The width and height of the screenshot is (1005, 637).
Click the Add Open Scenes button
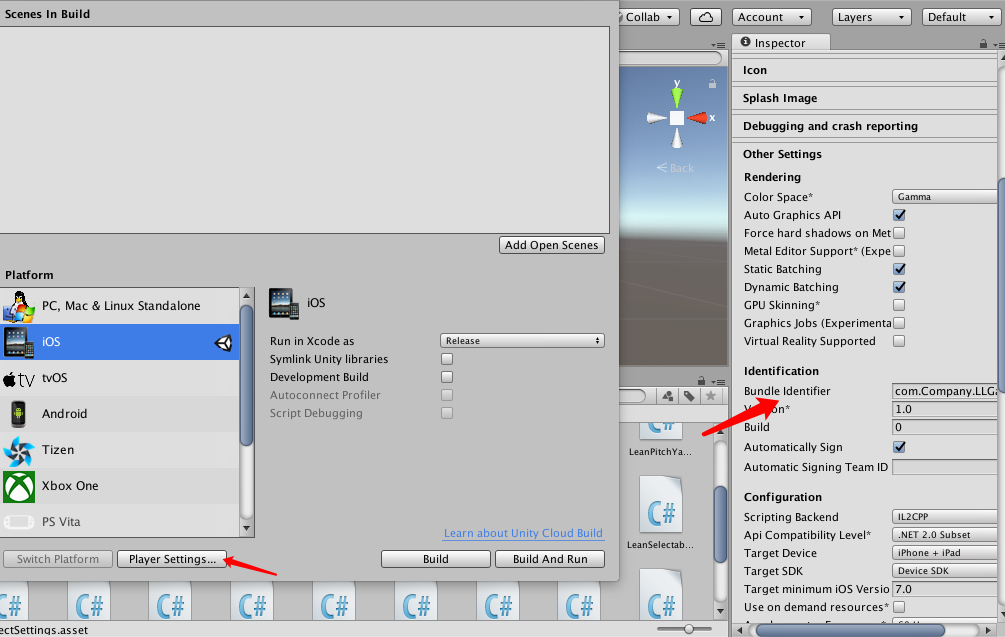tap(551, 245)
